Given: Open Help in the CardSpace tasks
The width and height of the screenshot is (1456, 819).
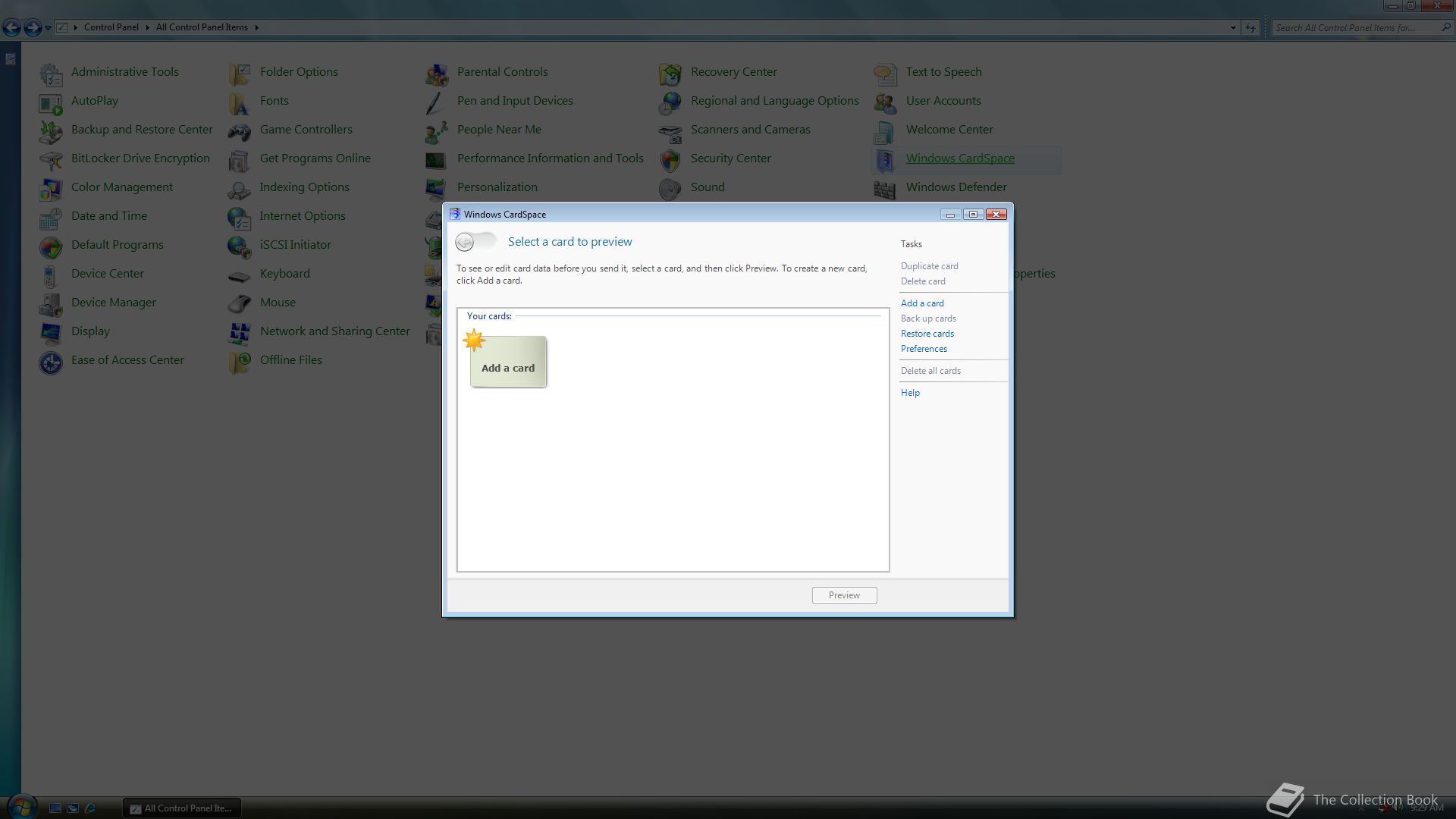Looking at the screenshot, I should click(x=910, y=393).
